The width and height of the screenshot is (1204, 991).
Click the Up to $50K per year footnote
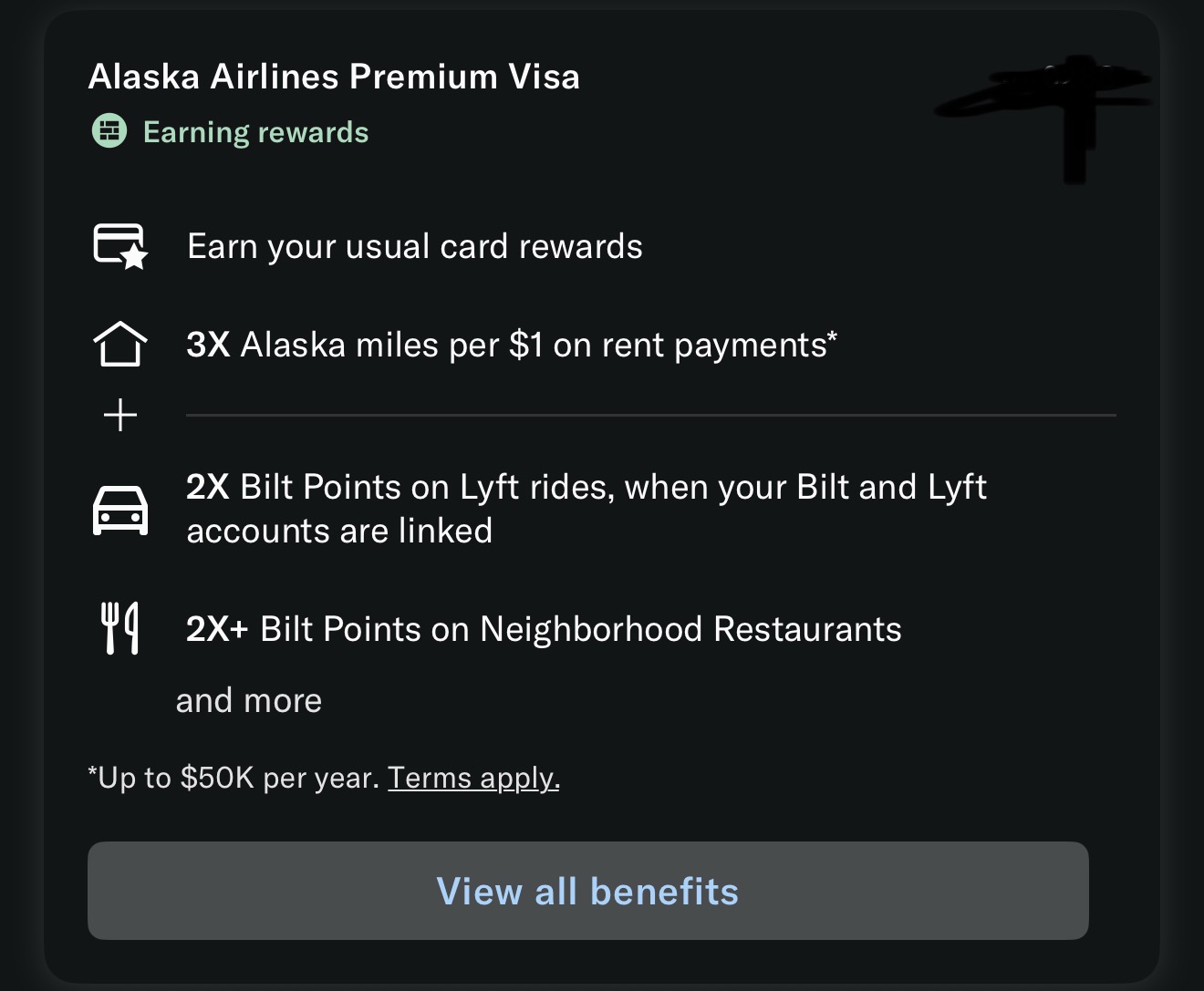point(234,778)
